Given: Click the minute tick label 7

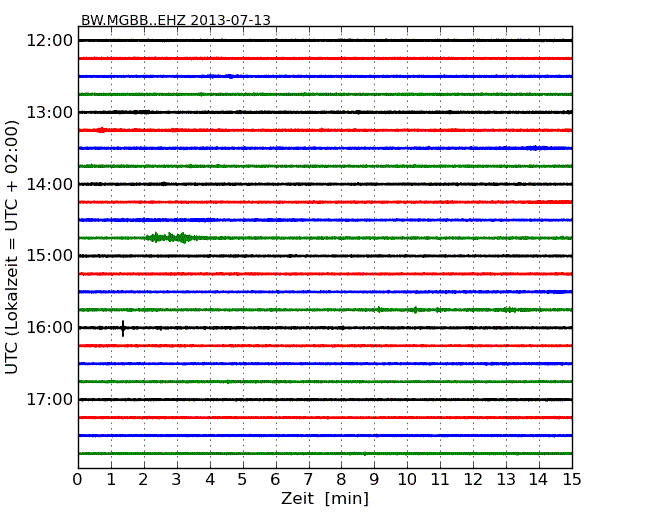Looking at the screenshot, I should coord(308,479).
